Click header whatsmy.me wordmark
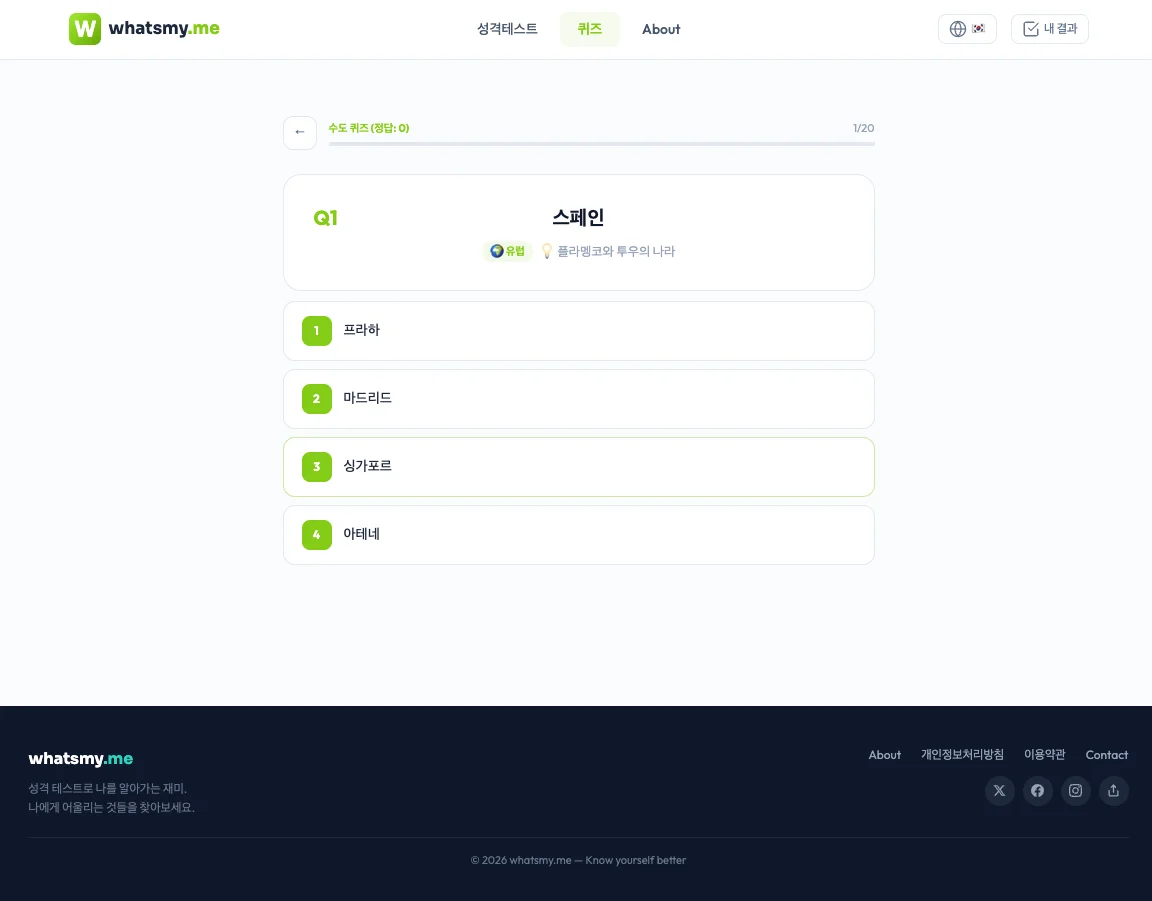 [164, 29]
